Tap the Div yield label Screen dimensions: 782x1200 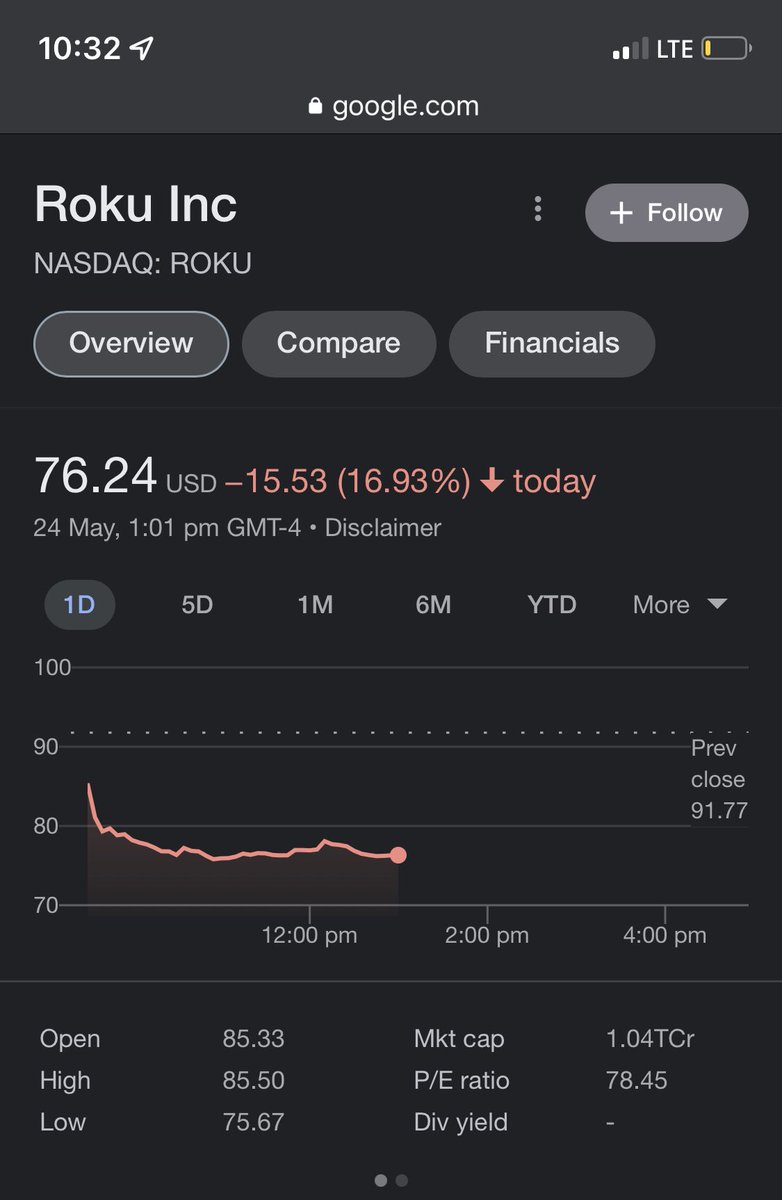coord(461,1123)
